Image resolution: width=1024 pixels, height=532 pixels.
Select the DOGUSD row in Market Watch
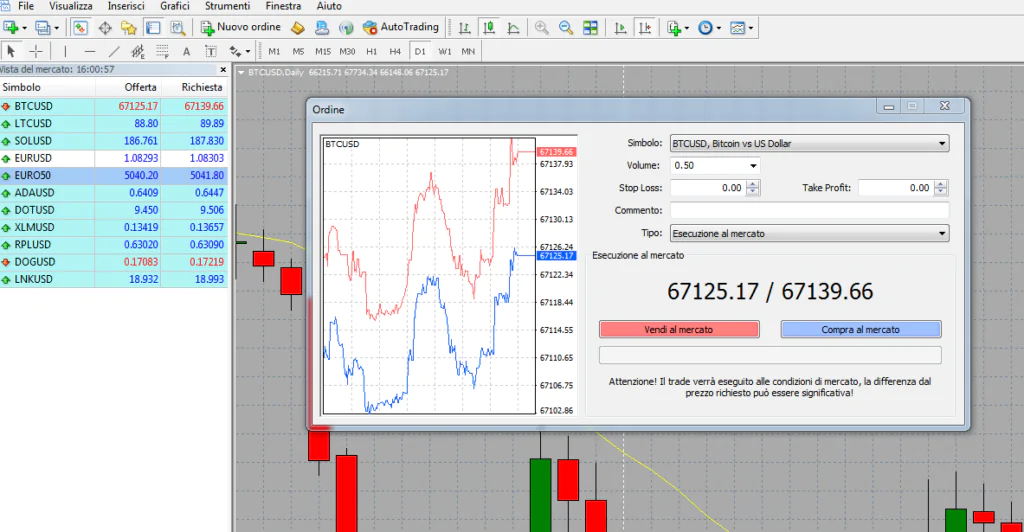coord(114,262)
